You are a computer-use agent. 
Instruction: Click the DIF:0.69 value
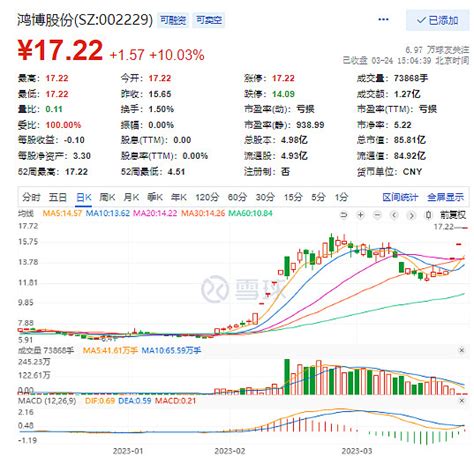click(100, 401)
